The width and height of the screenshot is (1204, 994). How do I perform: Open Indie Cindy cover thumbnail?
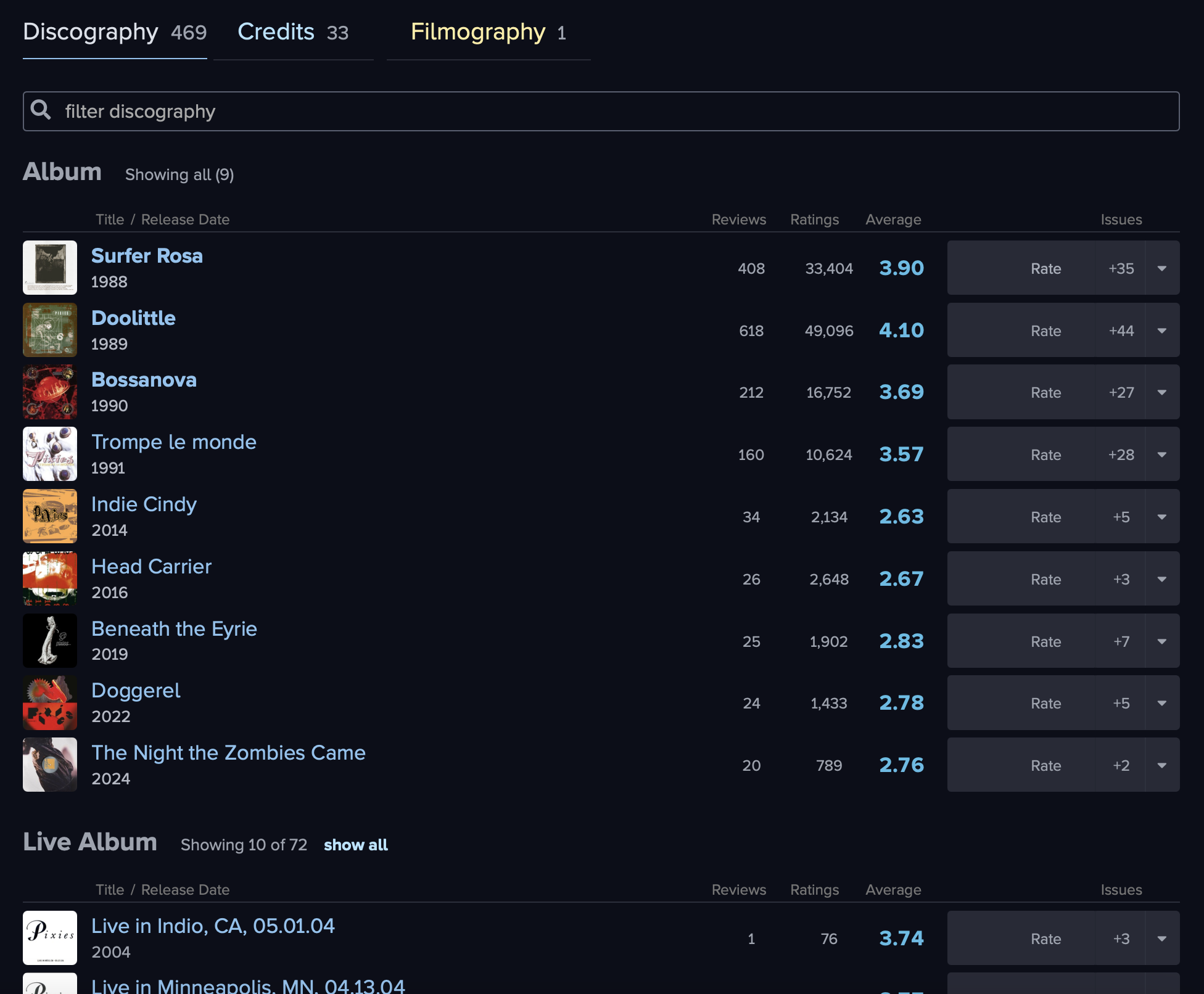[50, 516]
